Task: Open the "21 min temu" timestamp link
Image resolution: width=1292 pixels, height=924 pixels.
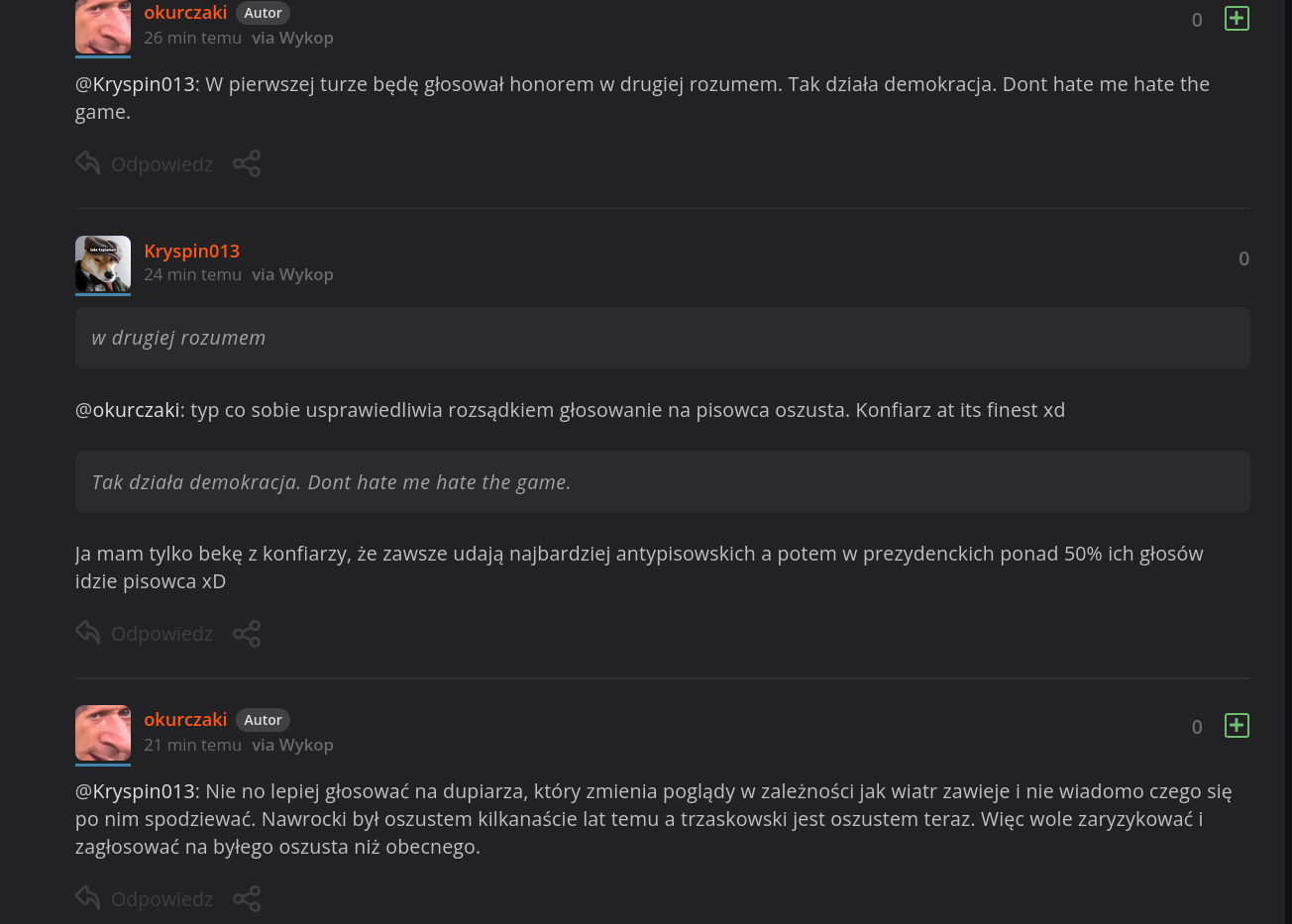Action: (x=192, y=745)
